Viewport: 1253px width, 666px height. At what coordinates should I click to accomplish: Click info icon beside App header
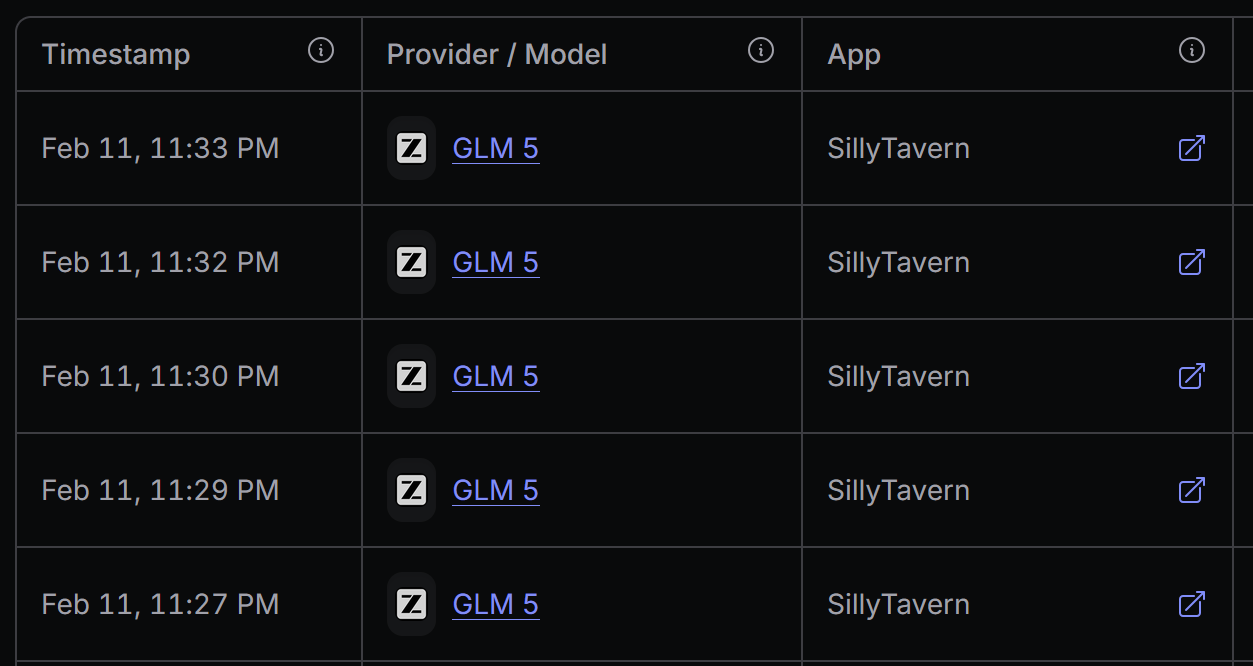pos(1192,51)
